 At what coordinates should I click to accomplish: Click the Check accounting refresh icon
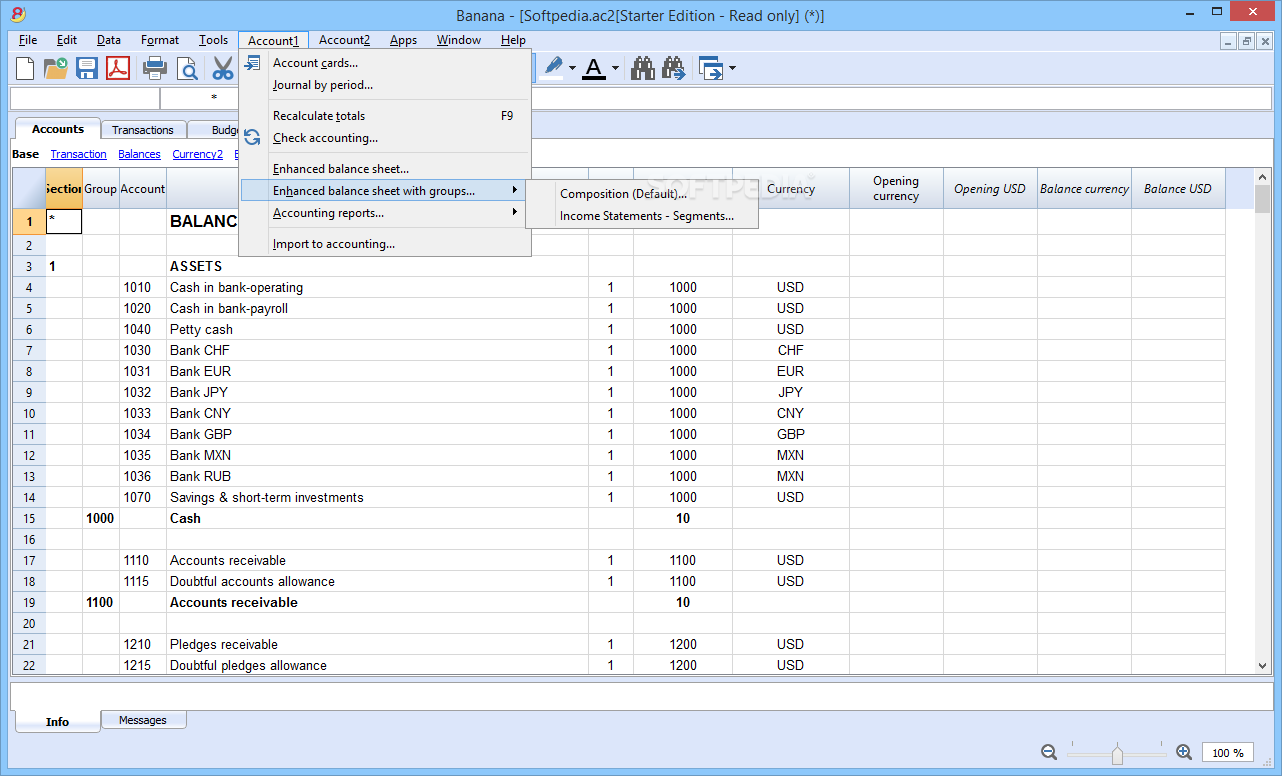point(253,138)
